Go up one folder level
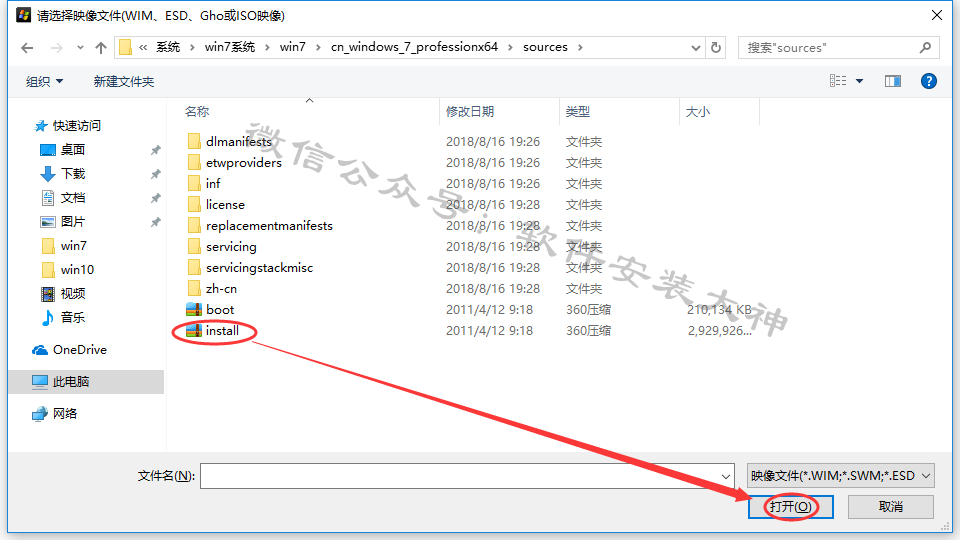 [x=101, y=48]
